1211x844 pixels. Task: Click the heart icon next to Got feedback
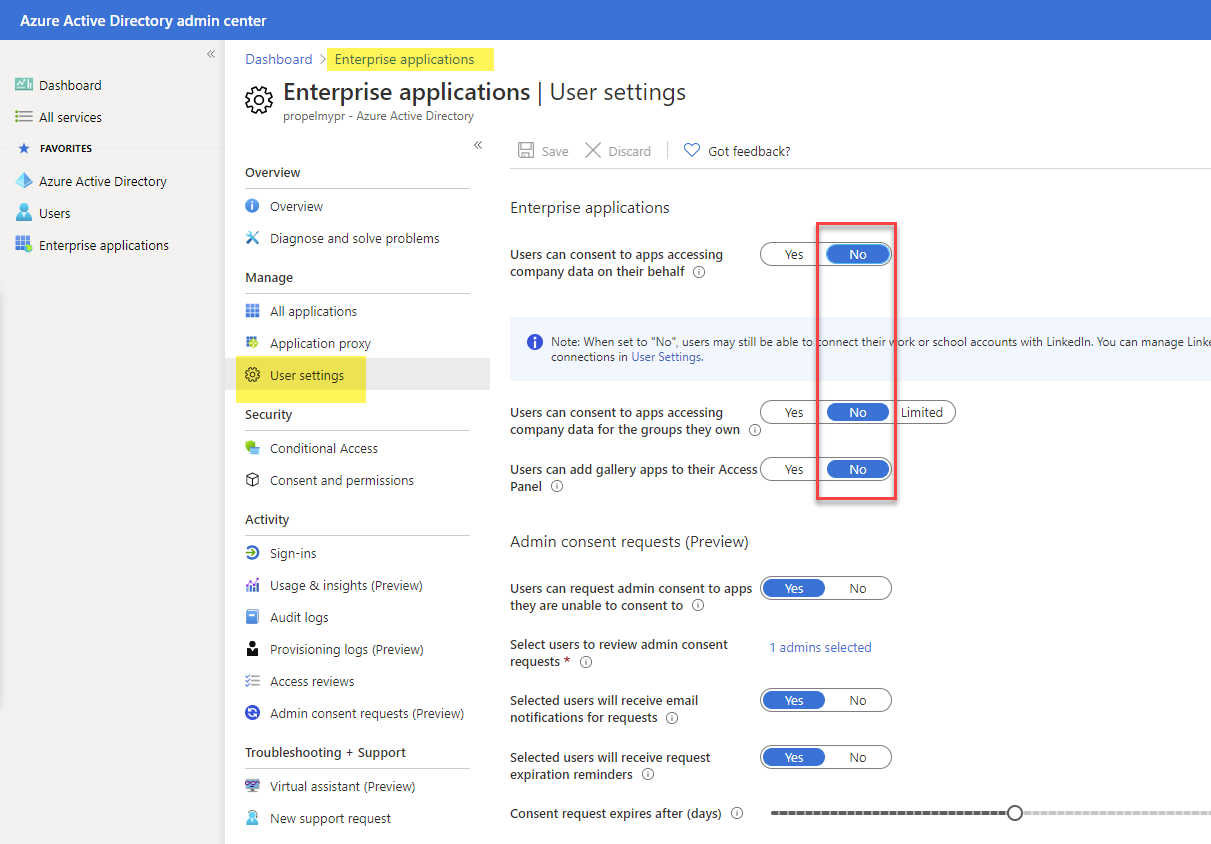[691, 151]
